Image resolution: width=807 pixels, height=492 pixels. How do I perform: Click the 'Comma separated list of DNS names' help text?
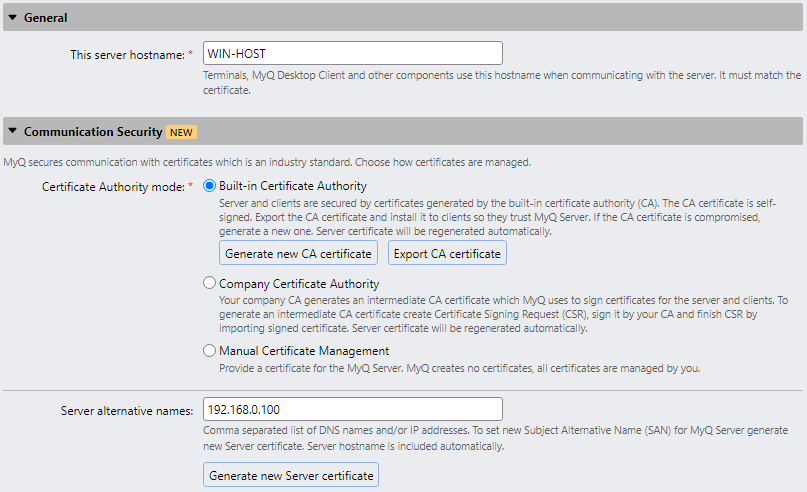click(495, 438)
